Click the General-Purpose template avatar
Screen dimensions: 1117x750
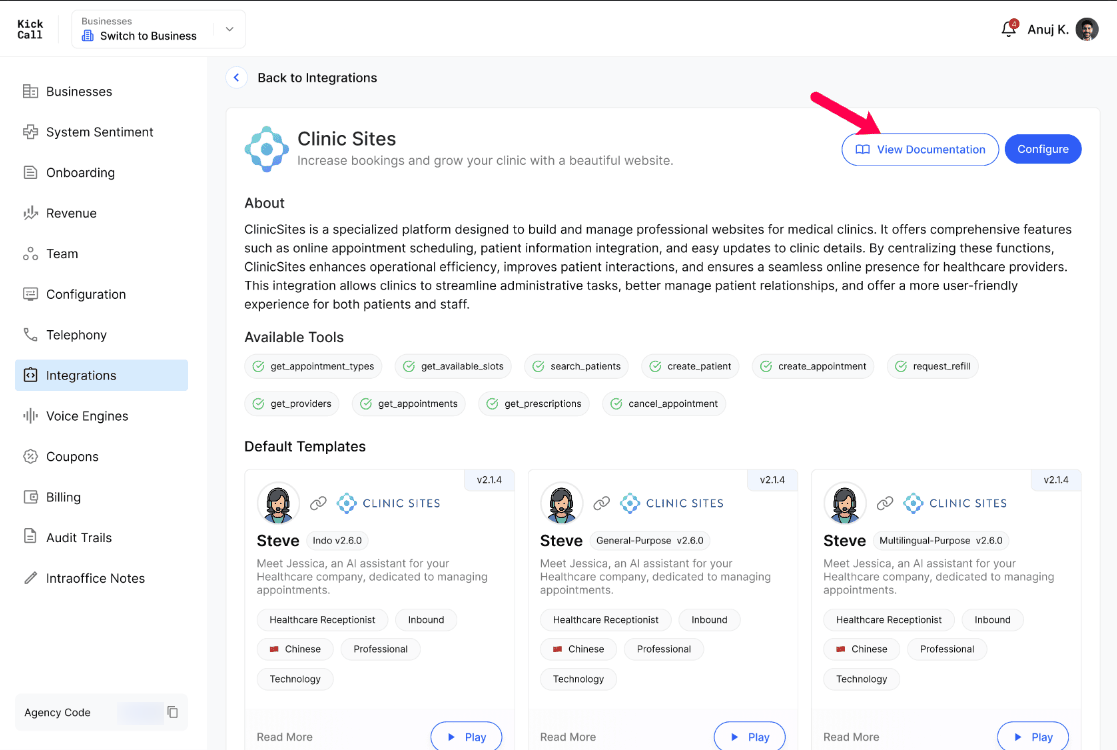click(x=561, y=503)
